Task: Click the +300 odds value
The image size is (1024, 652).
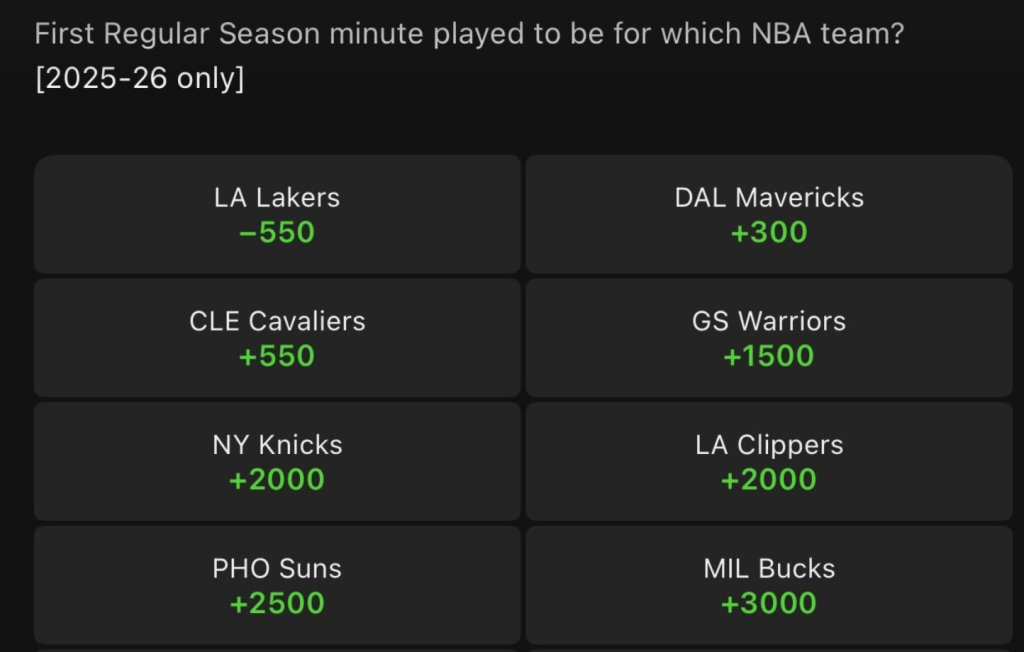Action: 769,233
